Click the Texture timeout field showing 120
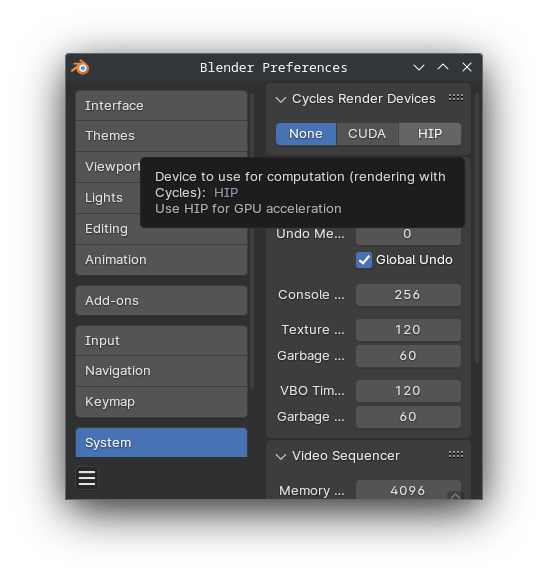This screenshot has height=578, width=549. point(408,330)
